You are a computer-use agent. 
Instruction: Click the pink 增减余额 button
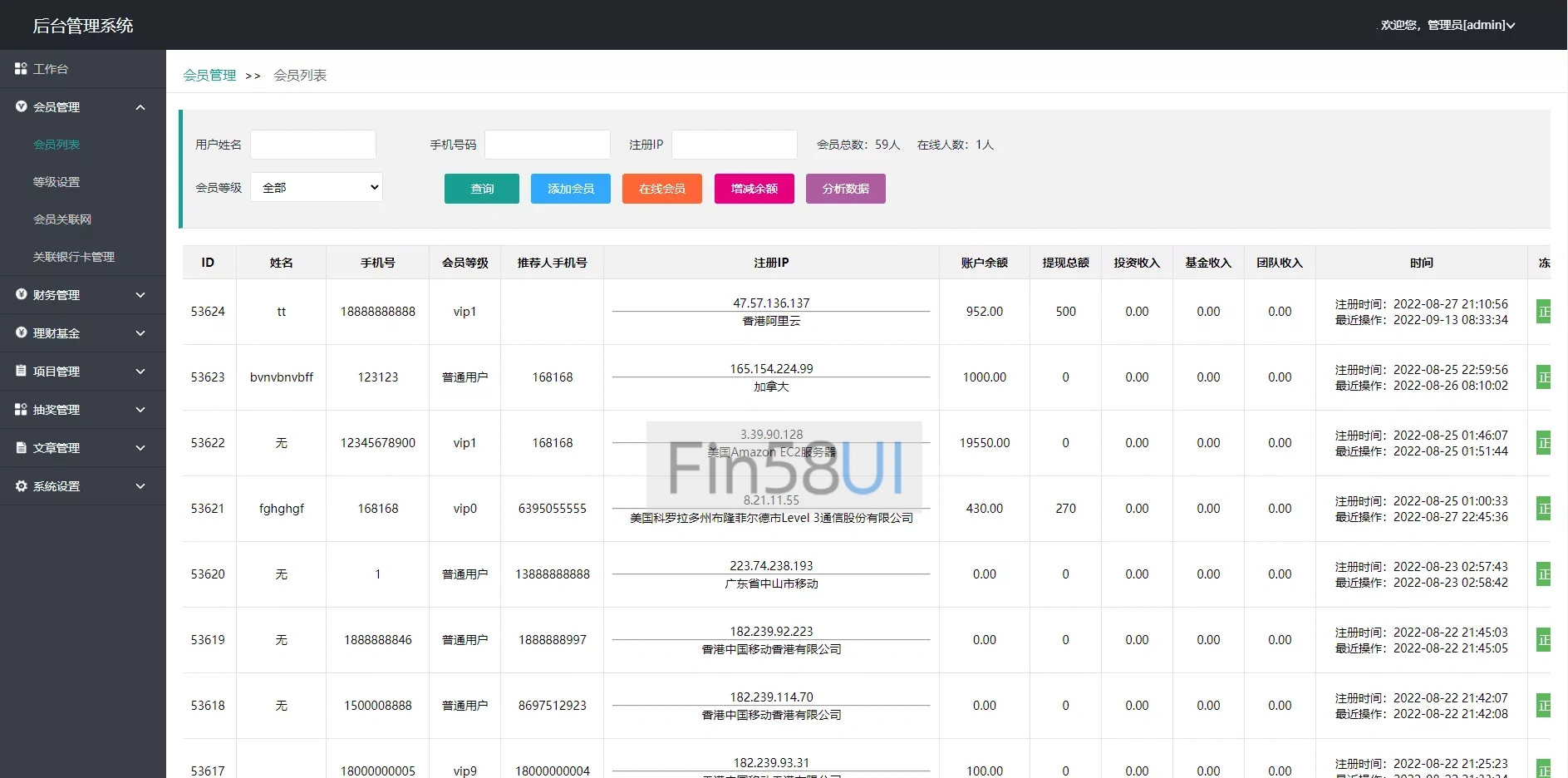coord(754,189)
